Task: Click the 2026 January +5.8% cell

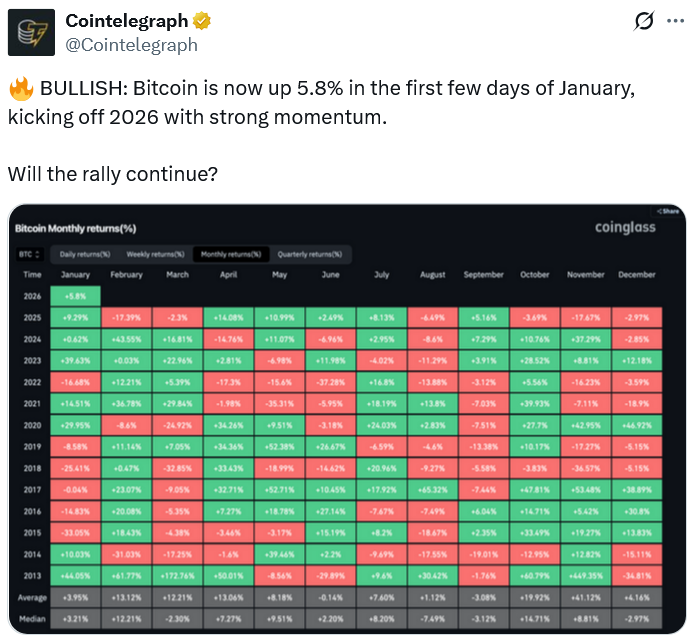Action: (x=75, y=296)
